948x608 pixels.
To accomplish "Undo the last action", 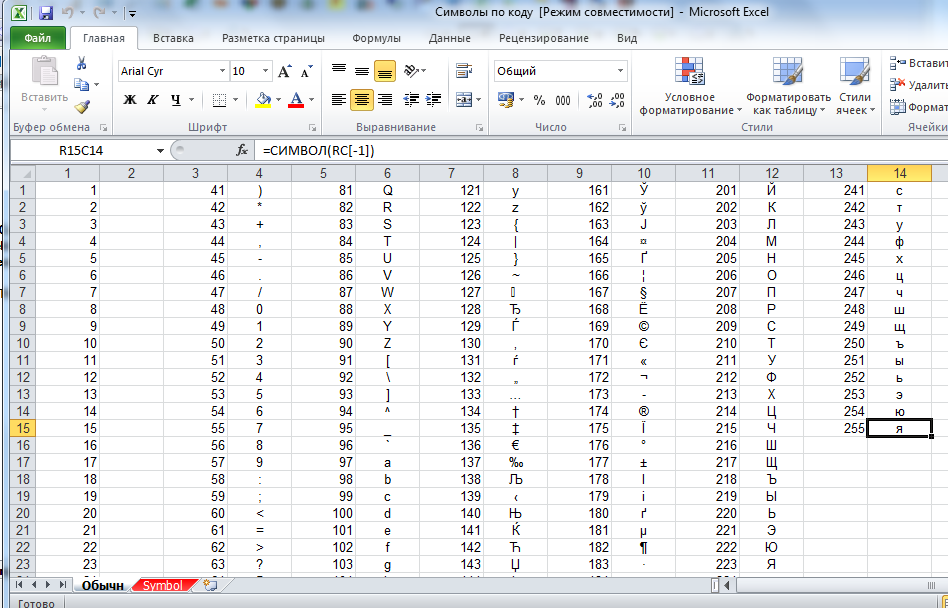I will [67, 12].
